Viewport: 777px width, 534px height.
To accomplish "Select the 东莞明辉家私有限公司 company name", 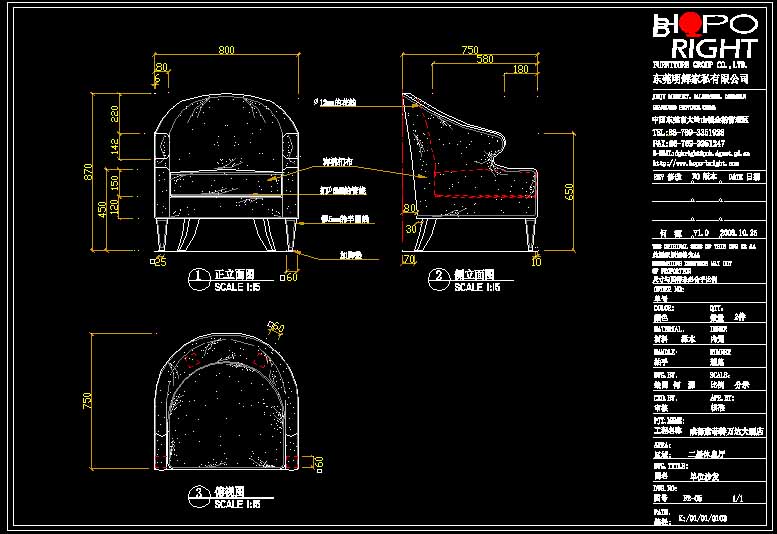I will 701,79.
